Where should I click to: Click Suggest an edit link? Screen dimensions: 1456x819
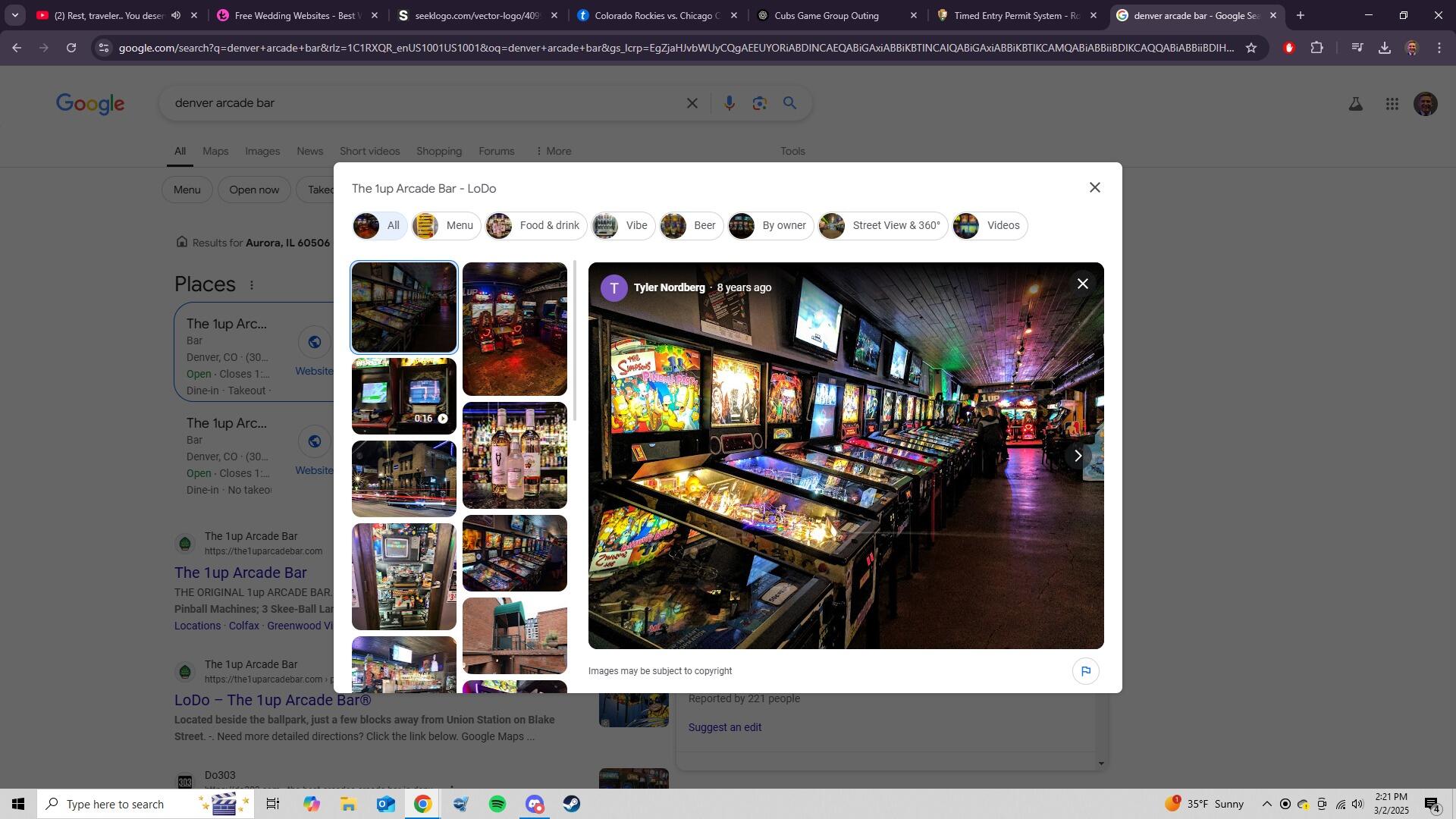click(x=724, y=727)
